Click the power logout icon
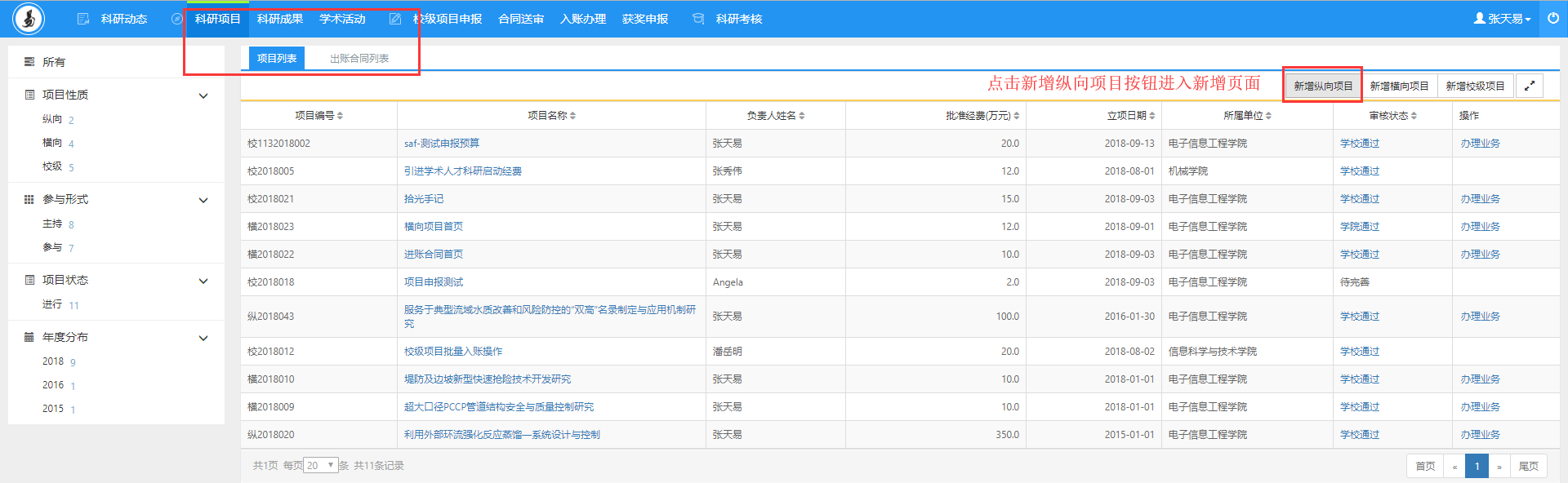1568x483 pixels. (1552, 18)
